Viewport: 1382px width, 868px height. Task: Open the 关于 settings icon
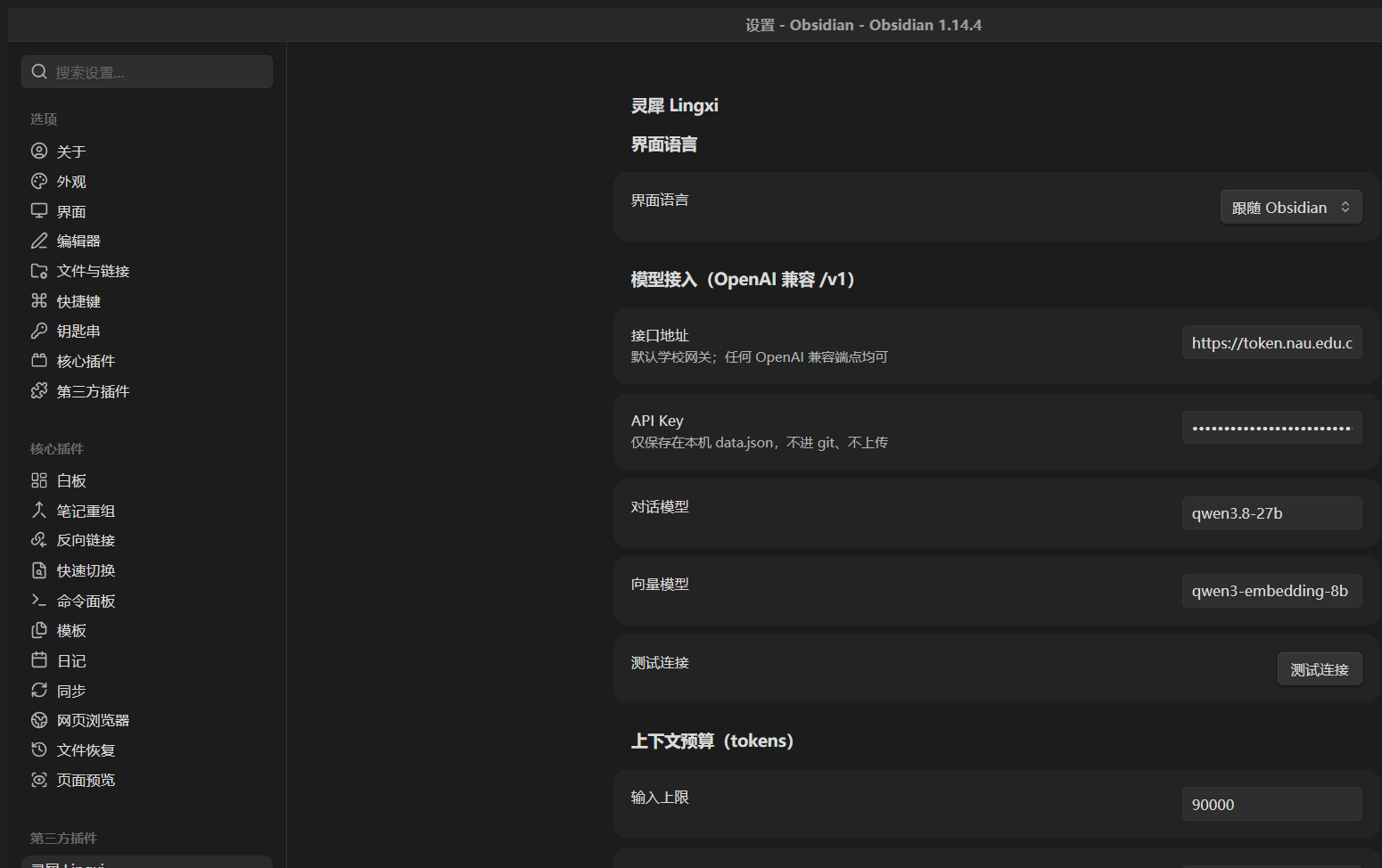click(39, 151)
